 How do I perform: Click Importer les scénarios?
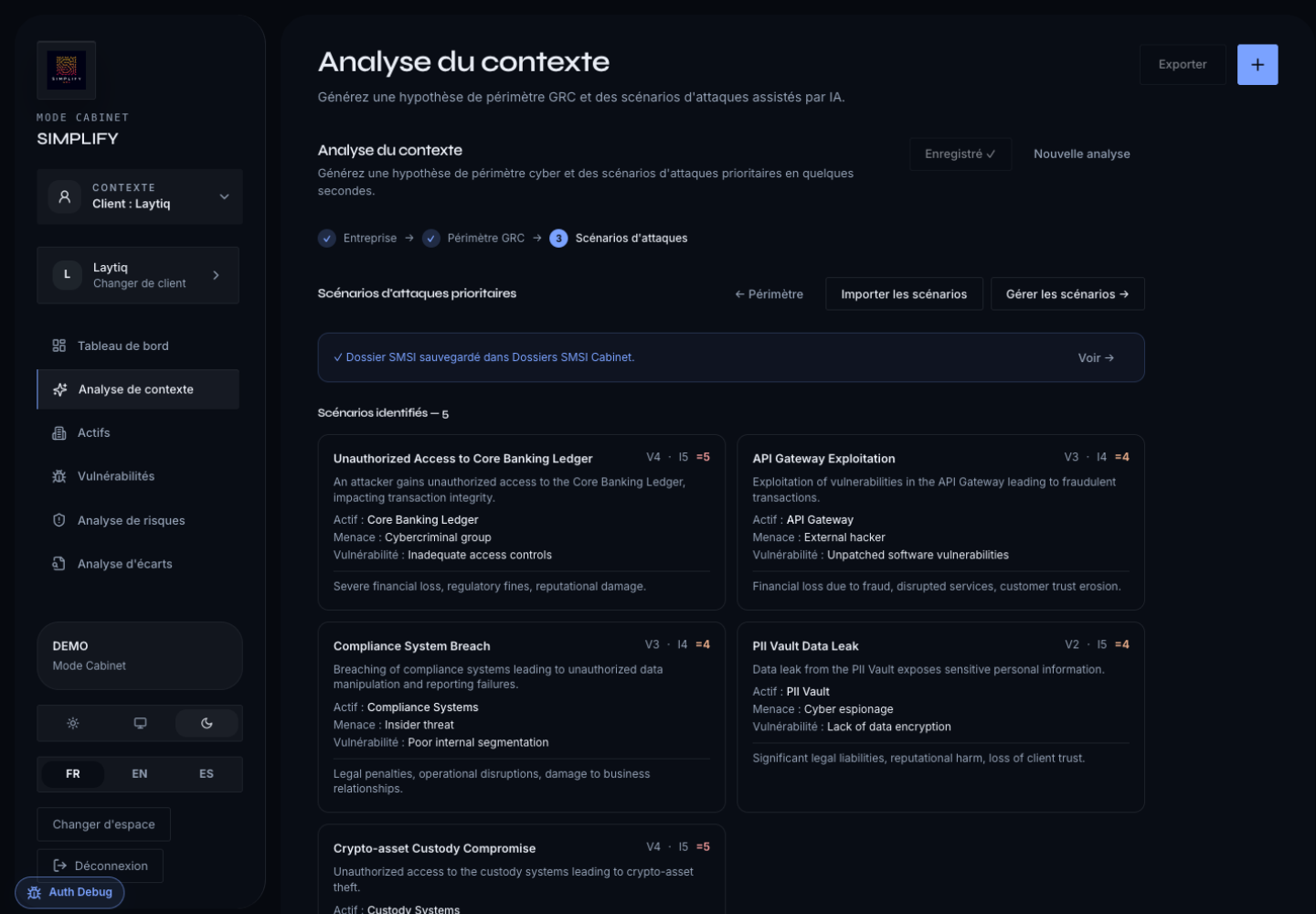[904, 294]
